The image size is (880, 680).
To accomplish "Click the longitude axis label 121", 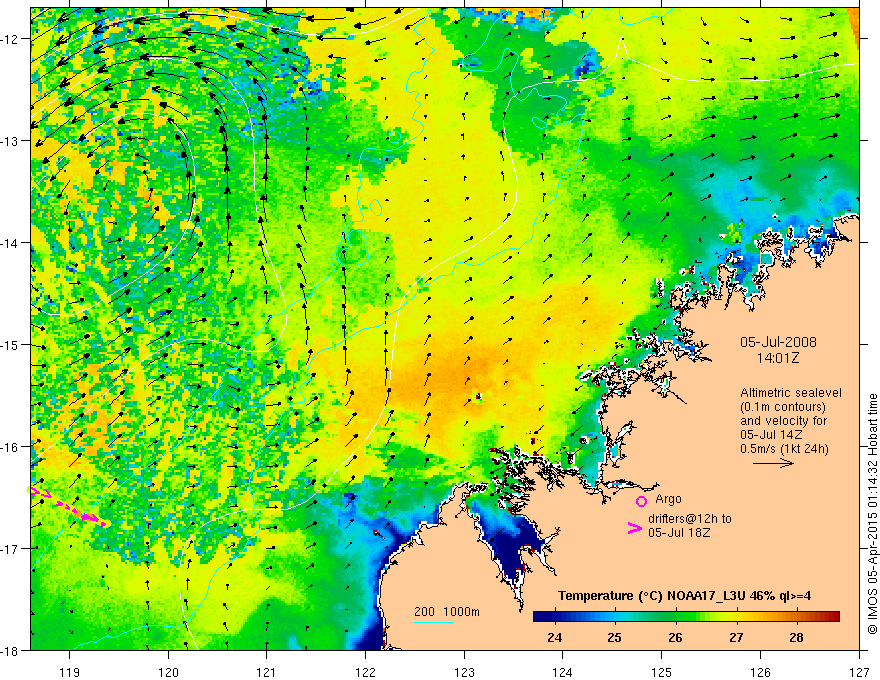I will pos(267,672).
